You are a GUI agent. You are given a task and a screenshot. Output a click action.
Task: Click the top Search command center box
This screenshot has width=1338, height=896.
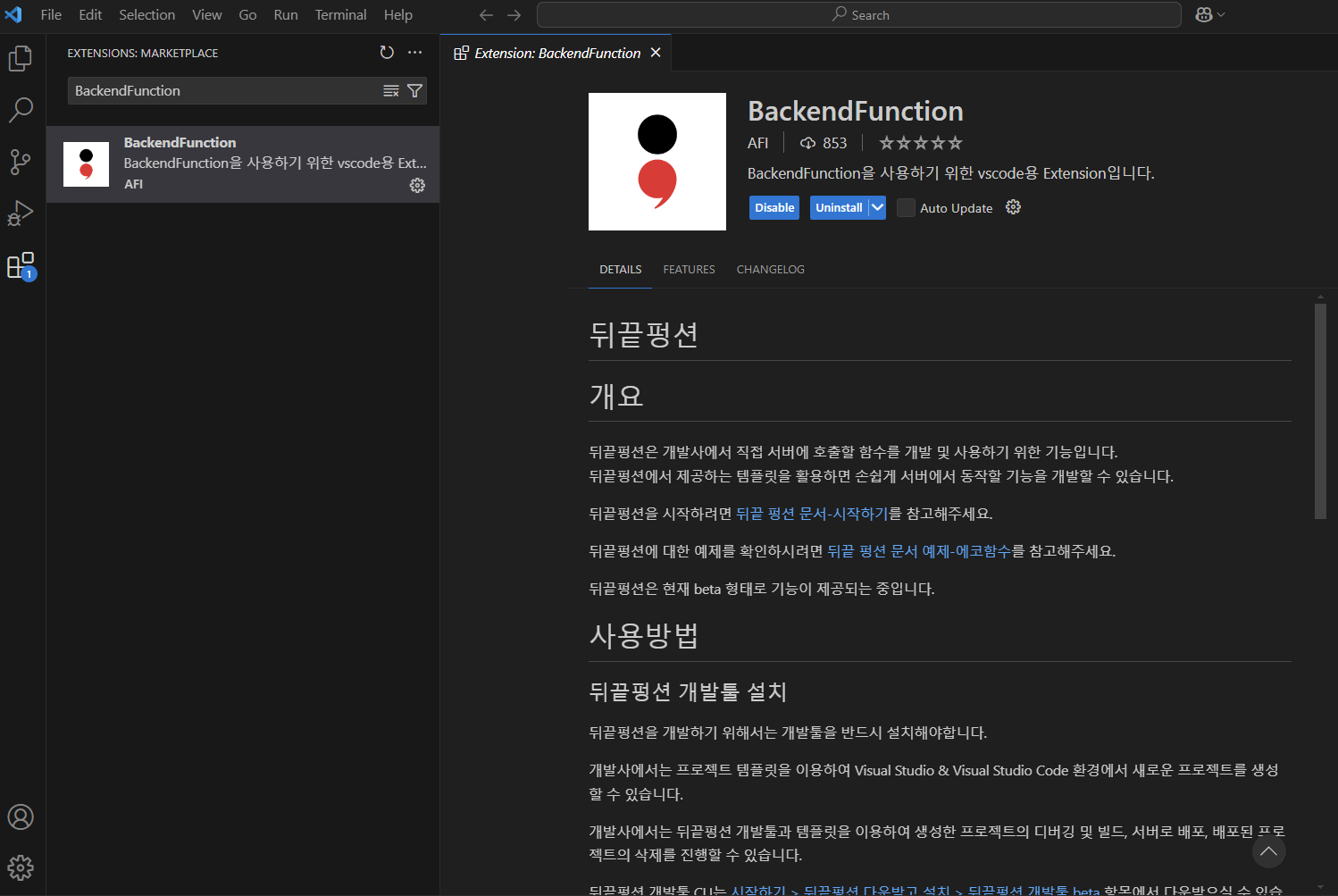coord(859,15)
